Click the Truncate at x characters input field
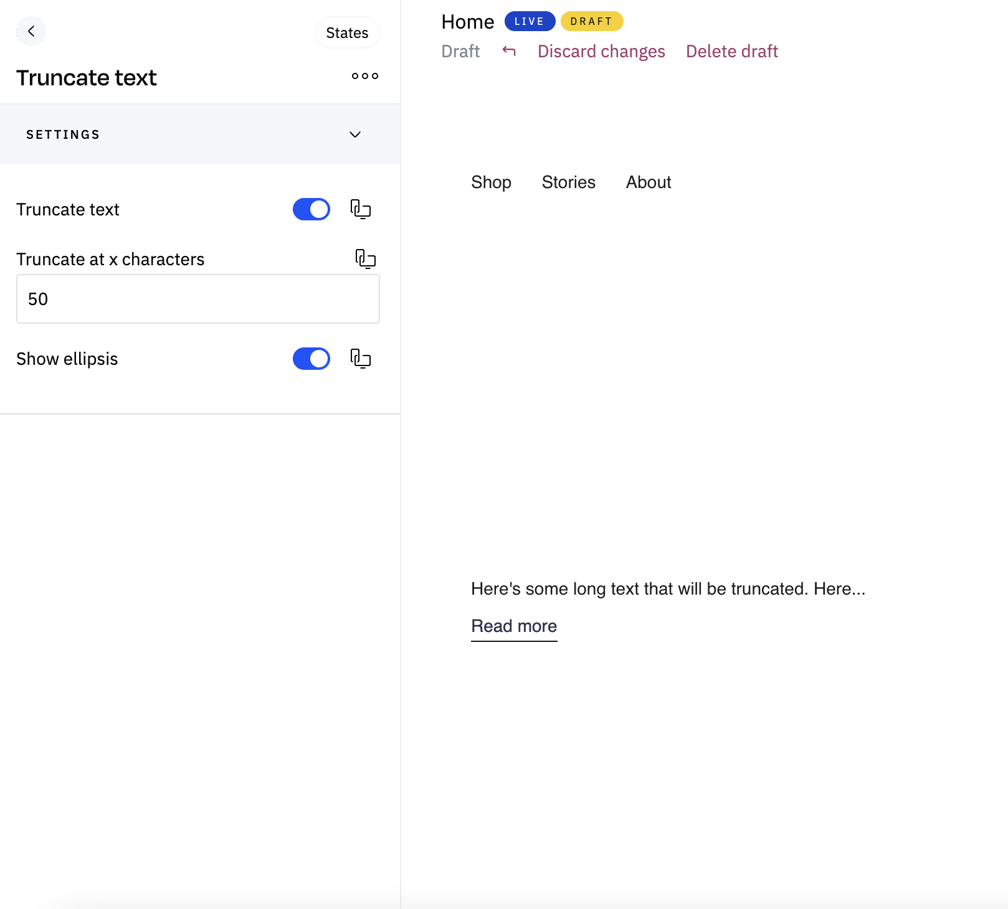The height and width of the screenshot is (909, 1008). (x=198, y=299)
